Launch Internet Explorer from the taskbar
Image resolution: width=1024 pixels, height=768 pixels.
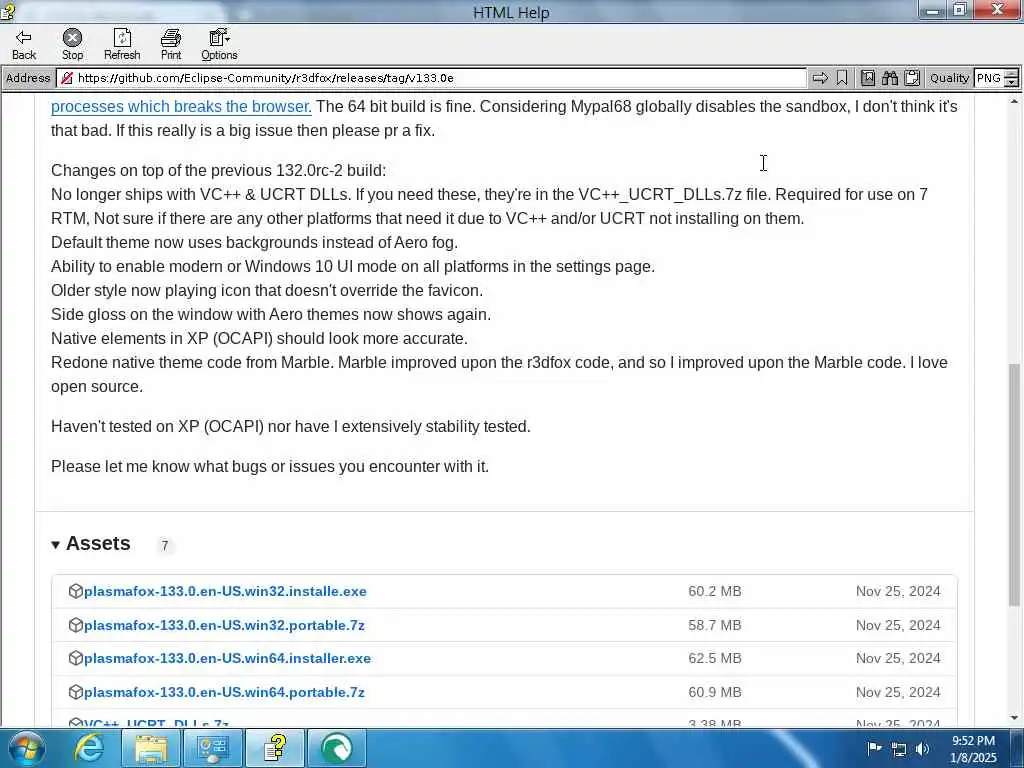point(89,748)
